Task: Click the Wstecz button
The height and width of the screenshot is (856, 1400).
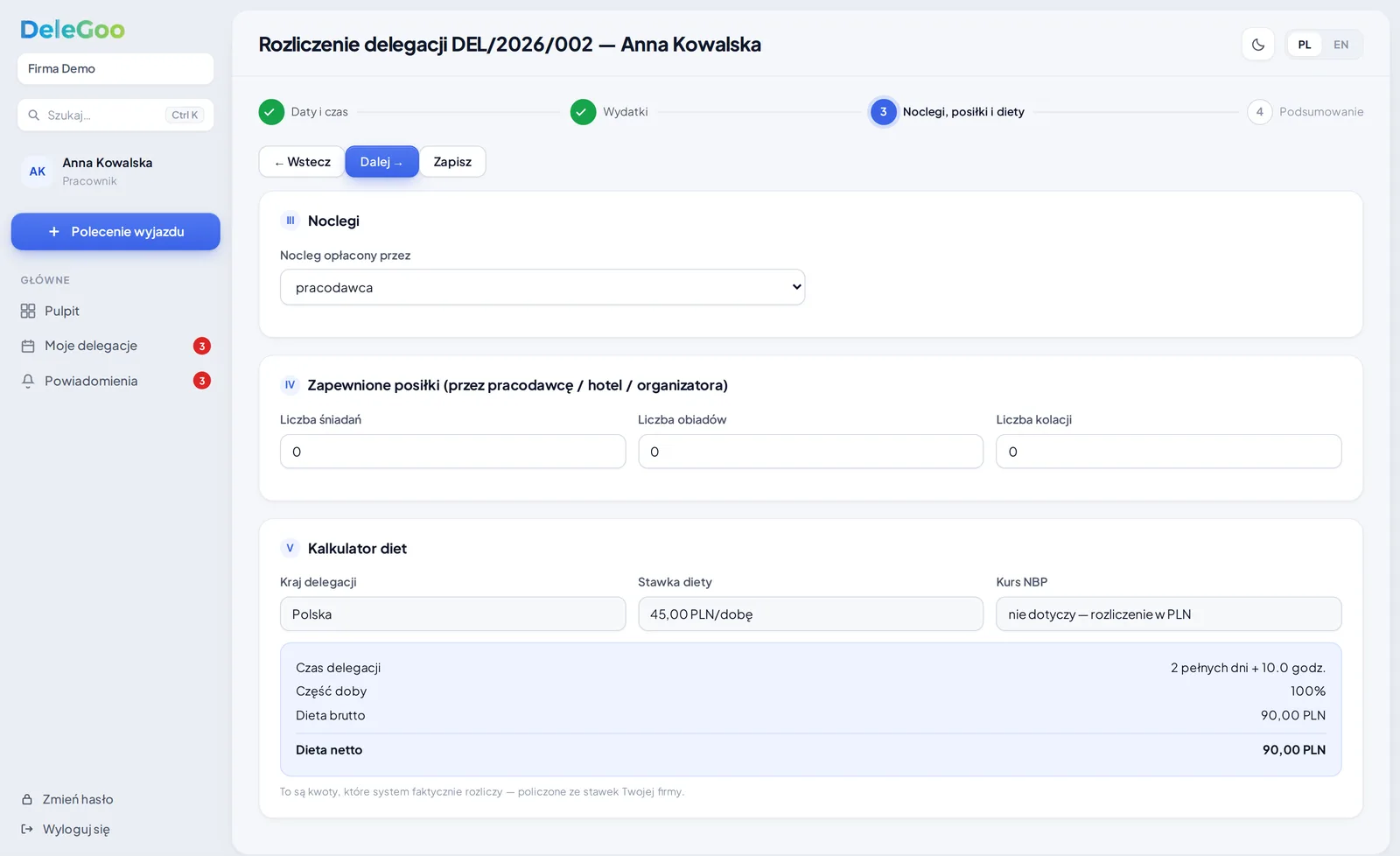Action: point(302,162)
